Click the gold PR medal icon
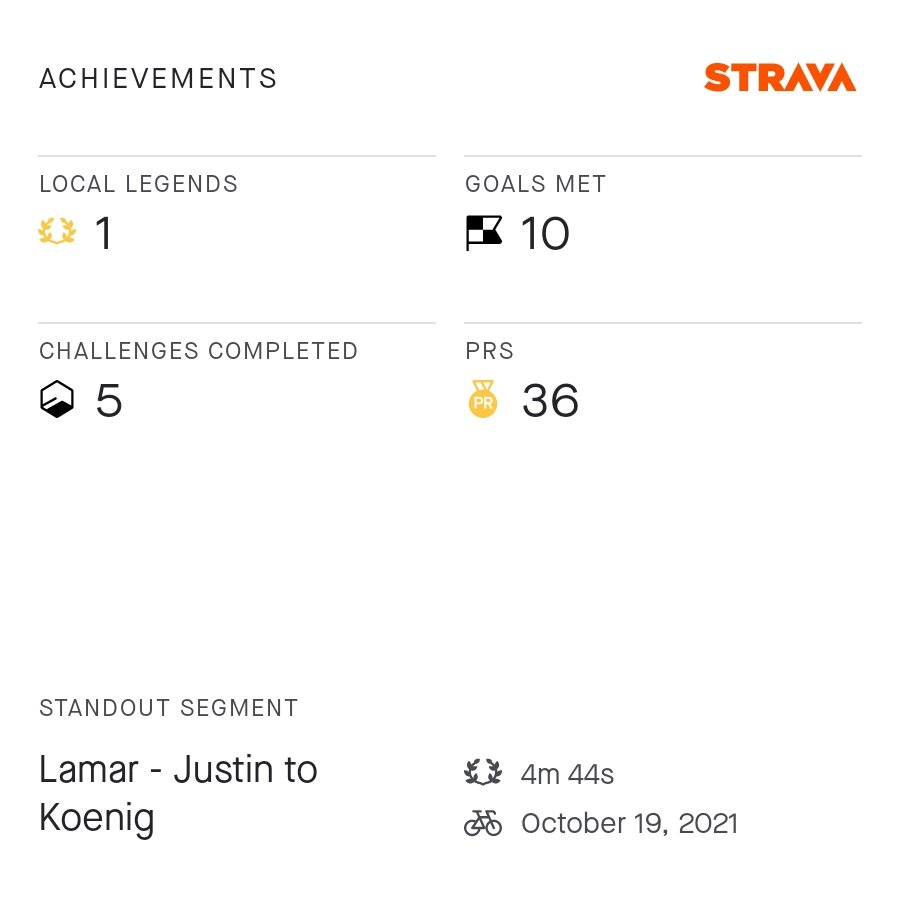Screen dimensions: 900x900 483,400
